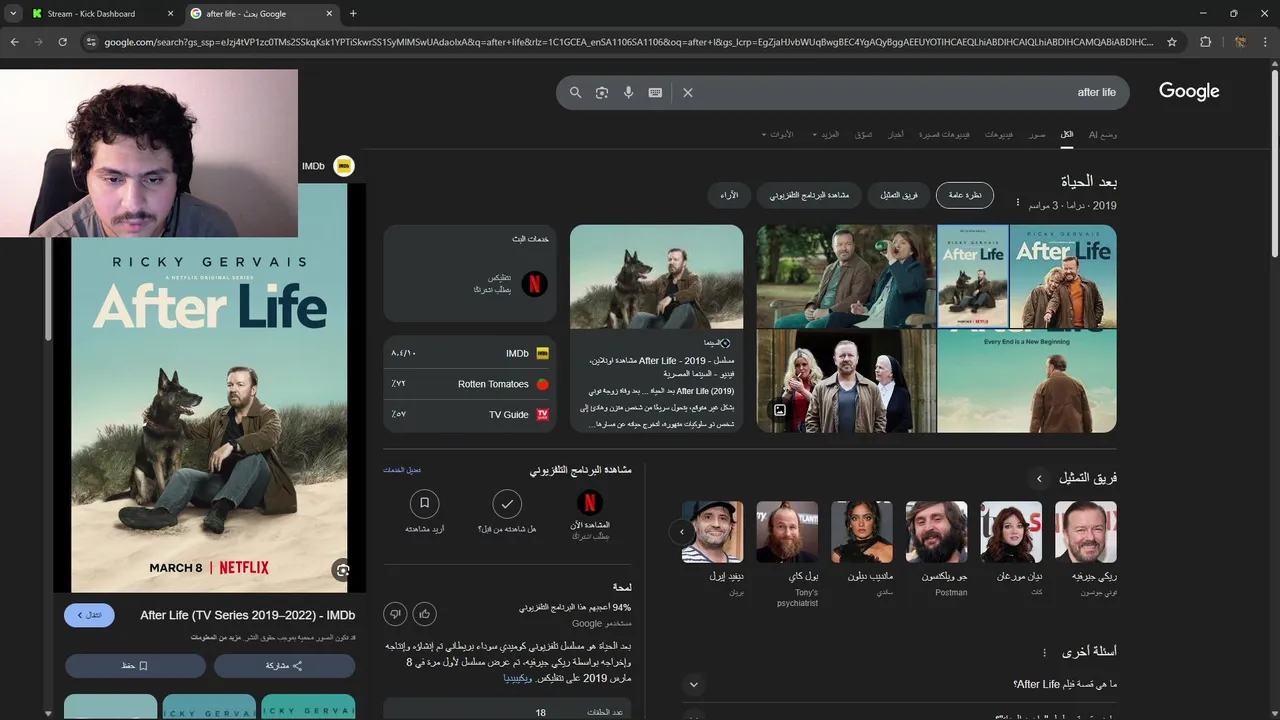Image resolution: width=1280 pixels, height=720 pixels.
Task: Open the Chrome extensions puzzle icon
Action: click(1205, 42)
